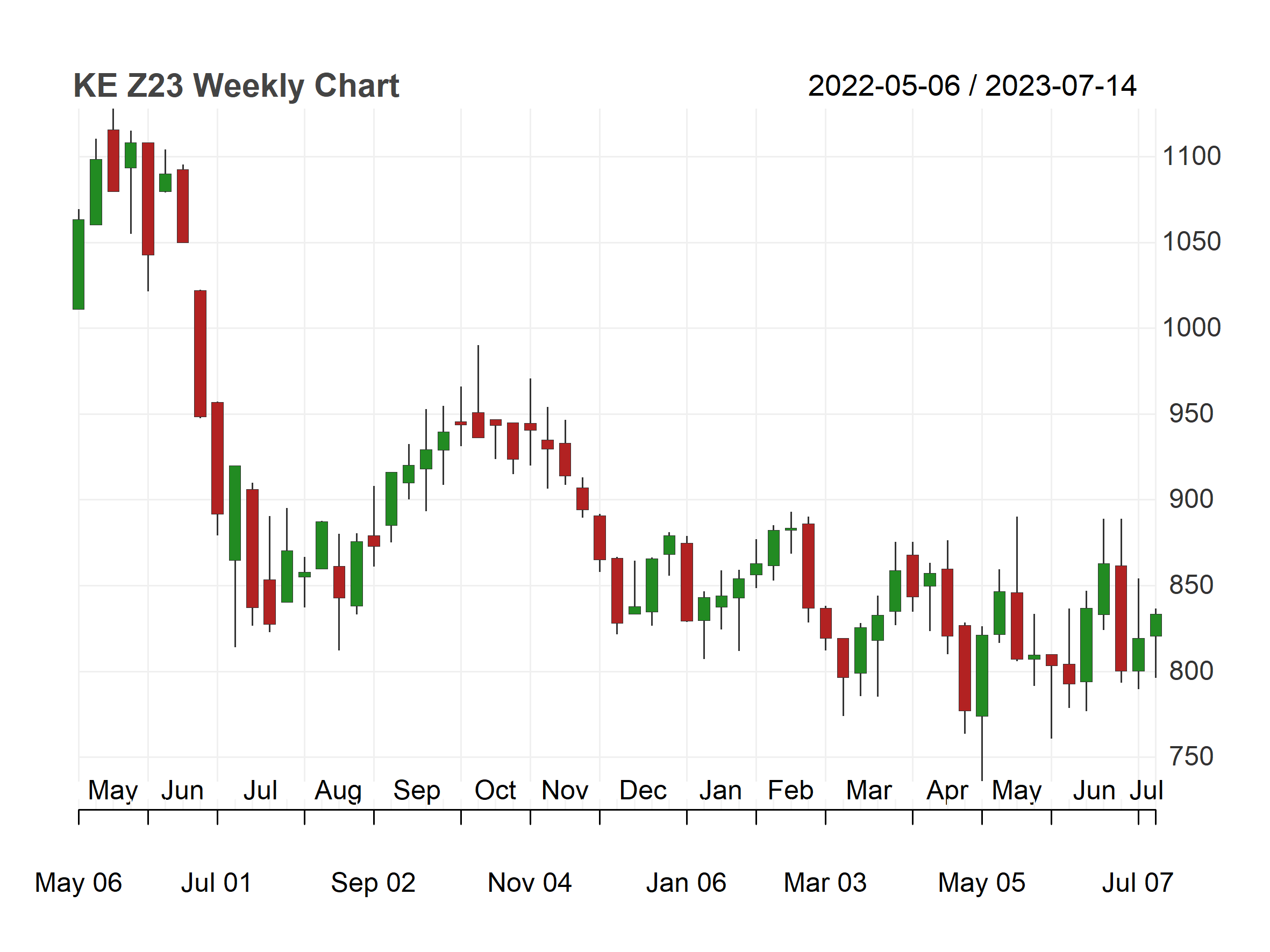
Task: Click the long red candle falling from 1020 to 950
Action: (x=201, y=354)
